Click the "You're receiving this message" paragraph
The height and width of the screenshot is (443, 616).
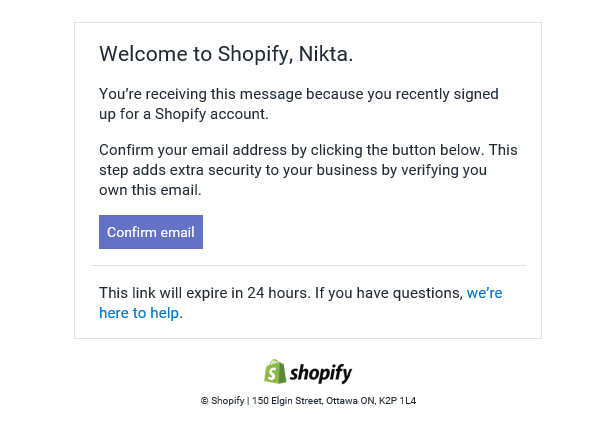(x=299, y=104)
